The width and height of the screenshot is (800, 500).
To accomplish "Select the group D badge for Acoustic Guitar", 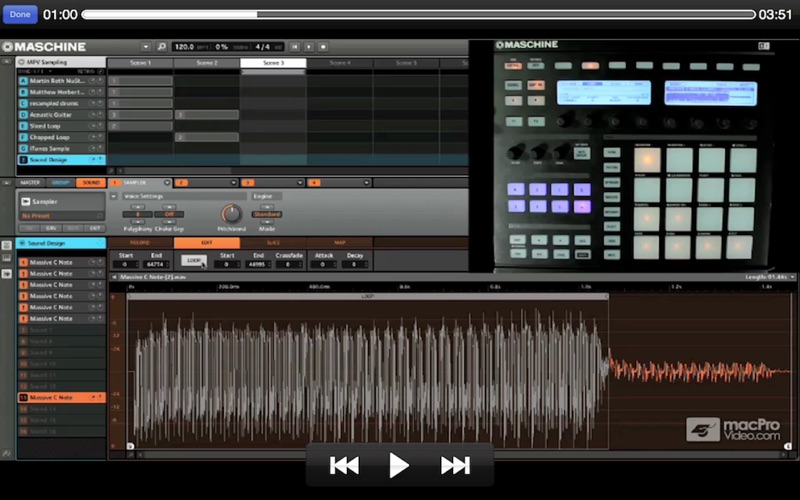I will [23, 115].
